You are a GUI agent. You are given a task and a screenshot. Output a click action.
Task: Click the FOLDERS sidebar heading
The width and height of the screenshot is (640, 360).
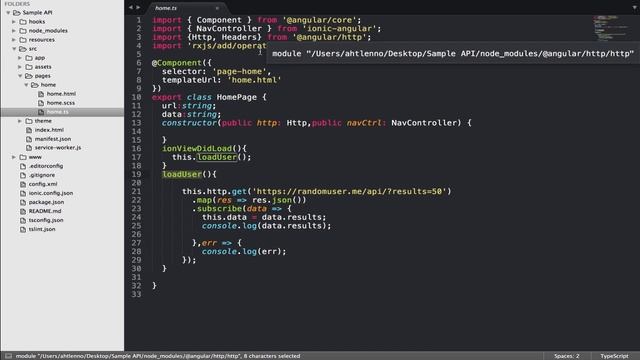pyautogui.click(x=17, y=4)
